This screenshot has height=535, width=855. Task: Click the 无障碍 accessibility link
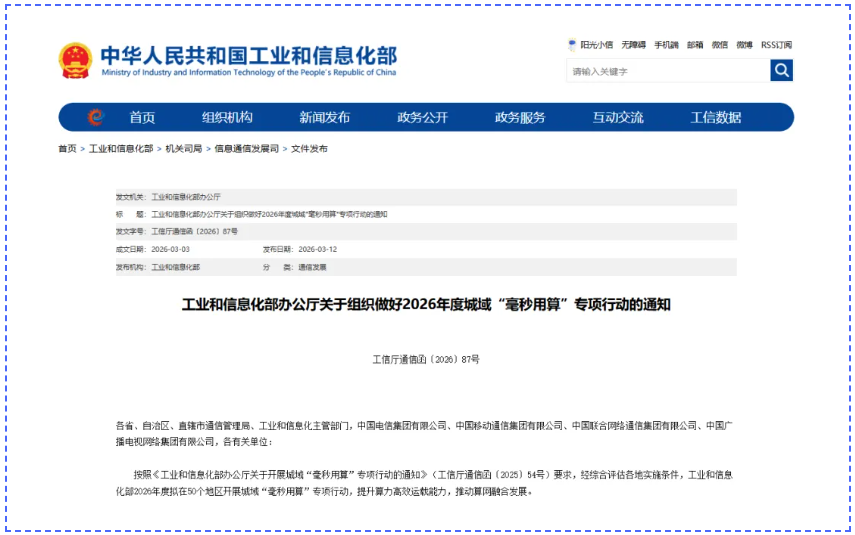point(633,45)
